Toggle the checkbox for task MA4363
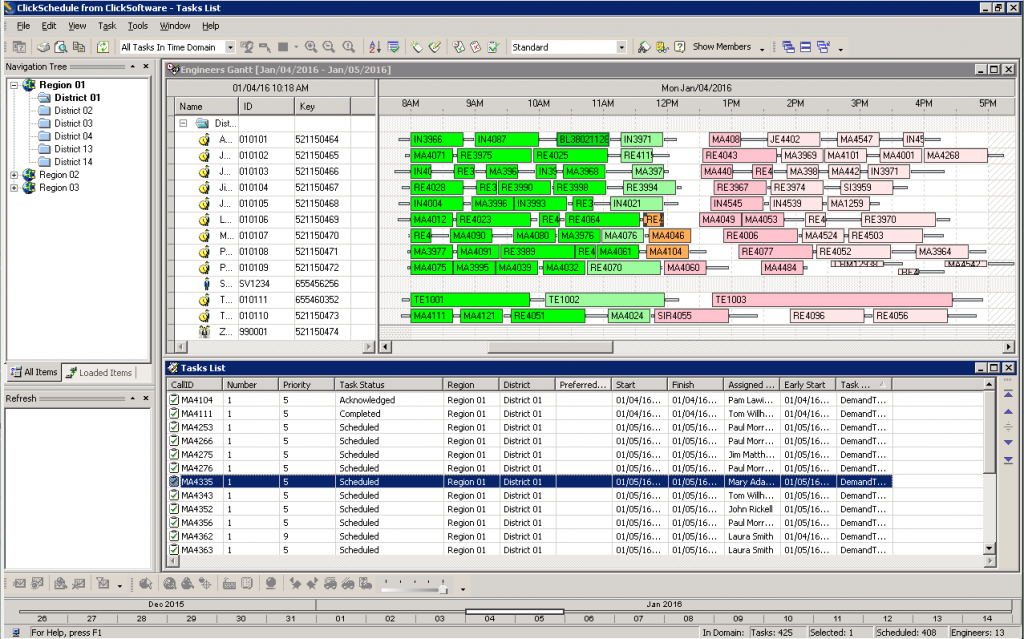The width and height of the screenshot is (1024, 639). 174,550
